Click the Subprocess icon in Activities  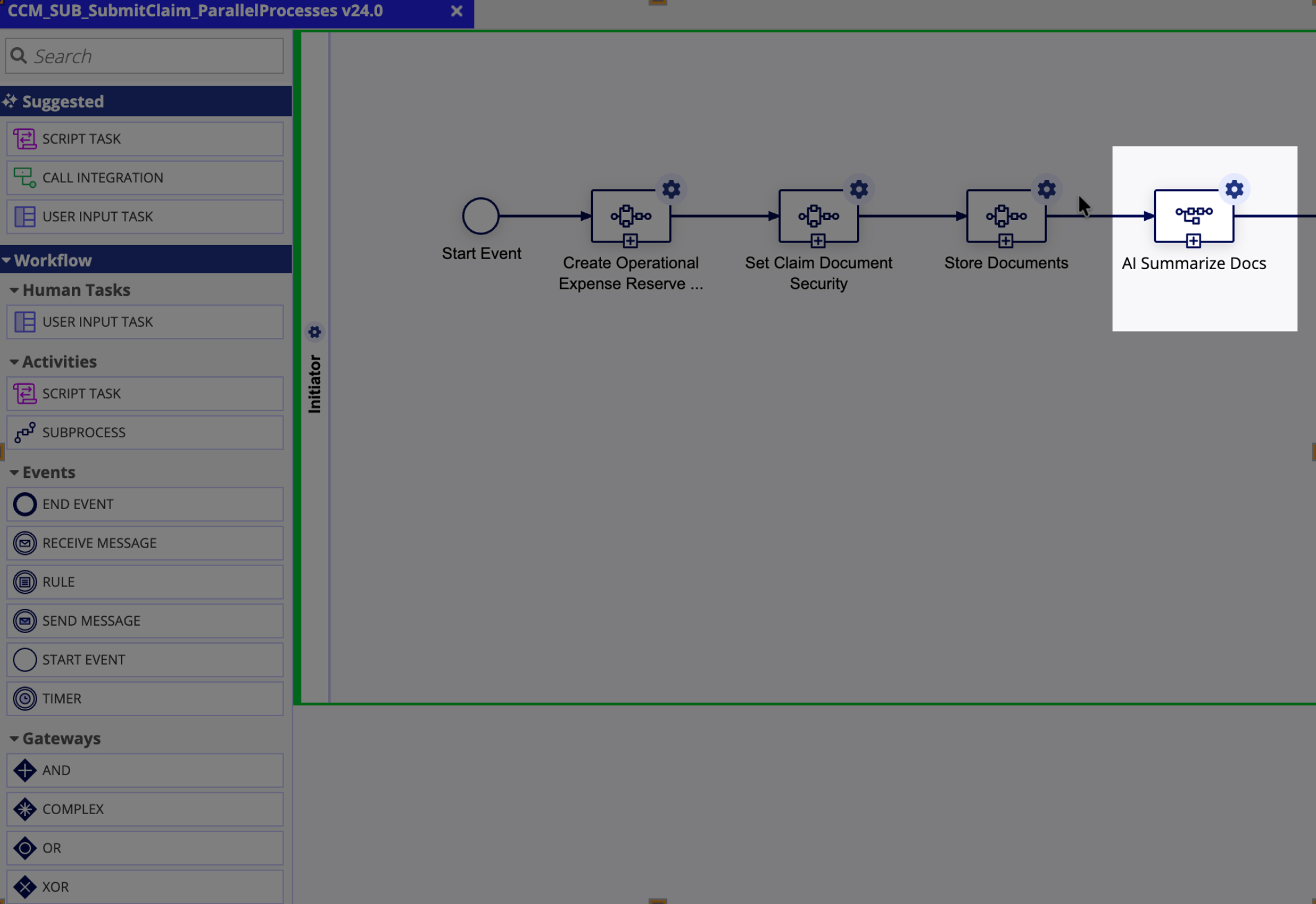tap(25, 432)
